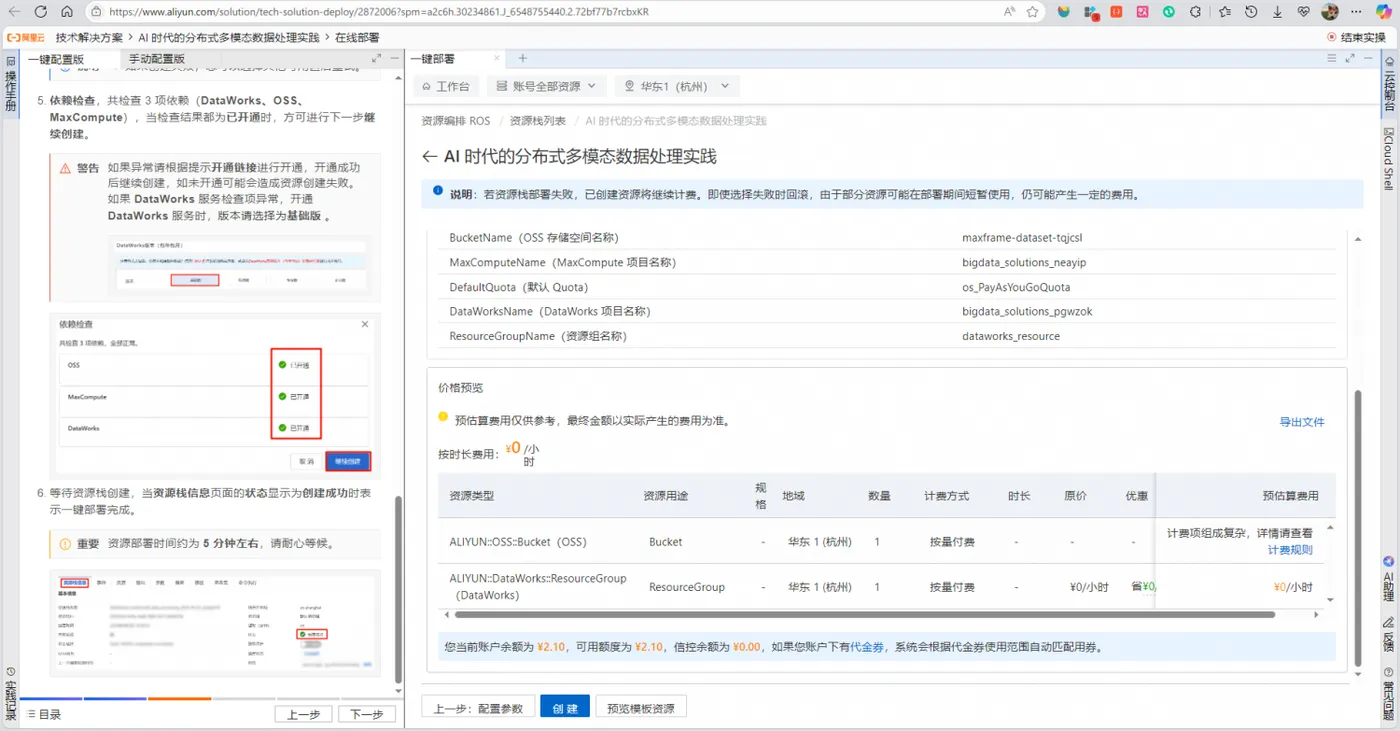
Task: Click the browser profile avatar
Action: 1330,12
